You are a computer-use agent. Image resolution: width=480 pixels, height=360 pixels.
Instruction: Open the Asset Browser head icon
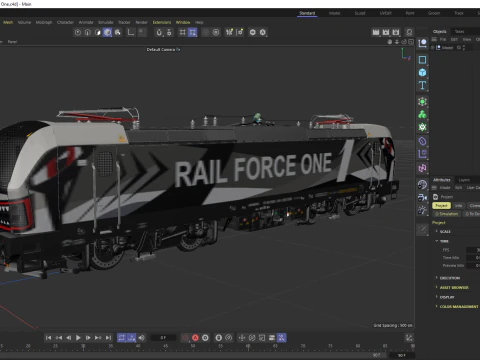coord(409,32)
